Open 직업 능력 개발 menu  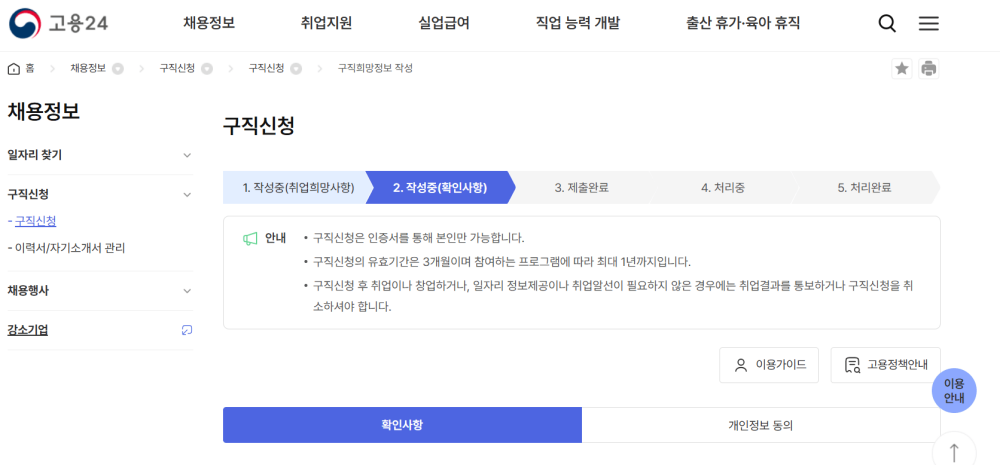[x=578, y=24]
